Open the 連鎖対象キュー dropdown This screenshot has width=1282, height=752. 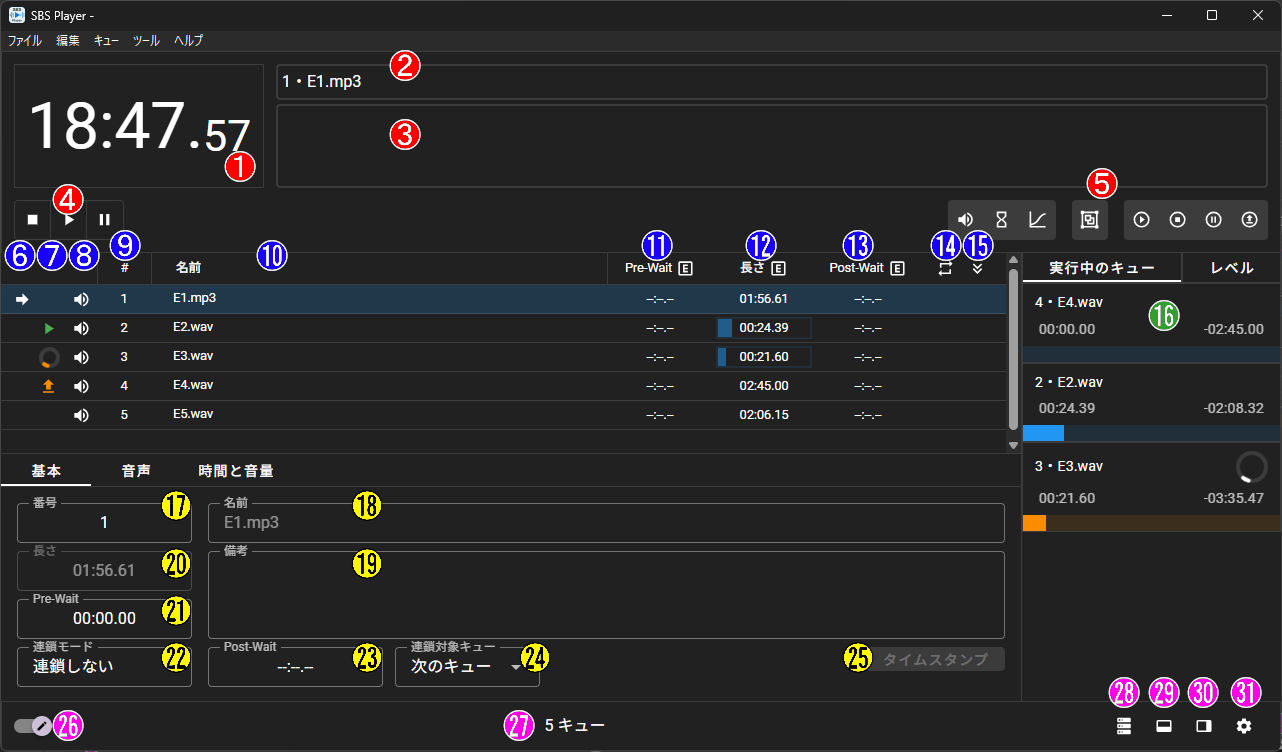[467, 667]
